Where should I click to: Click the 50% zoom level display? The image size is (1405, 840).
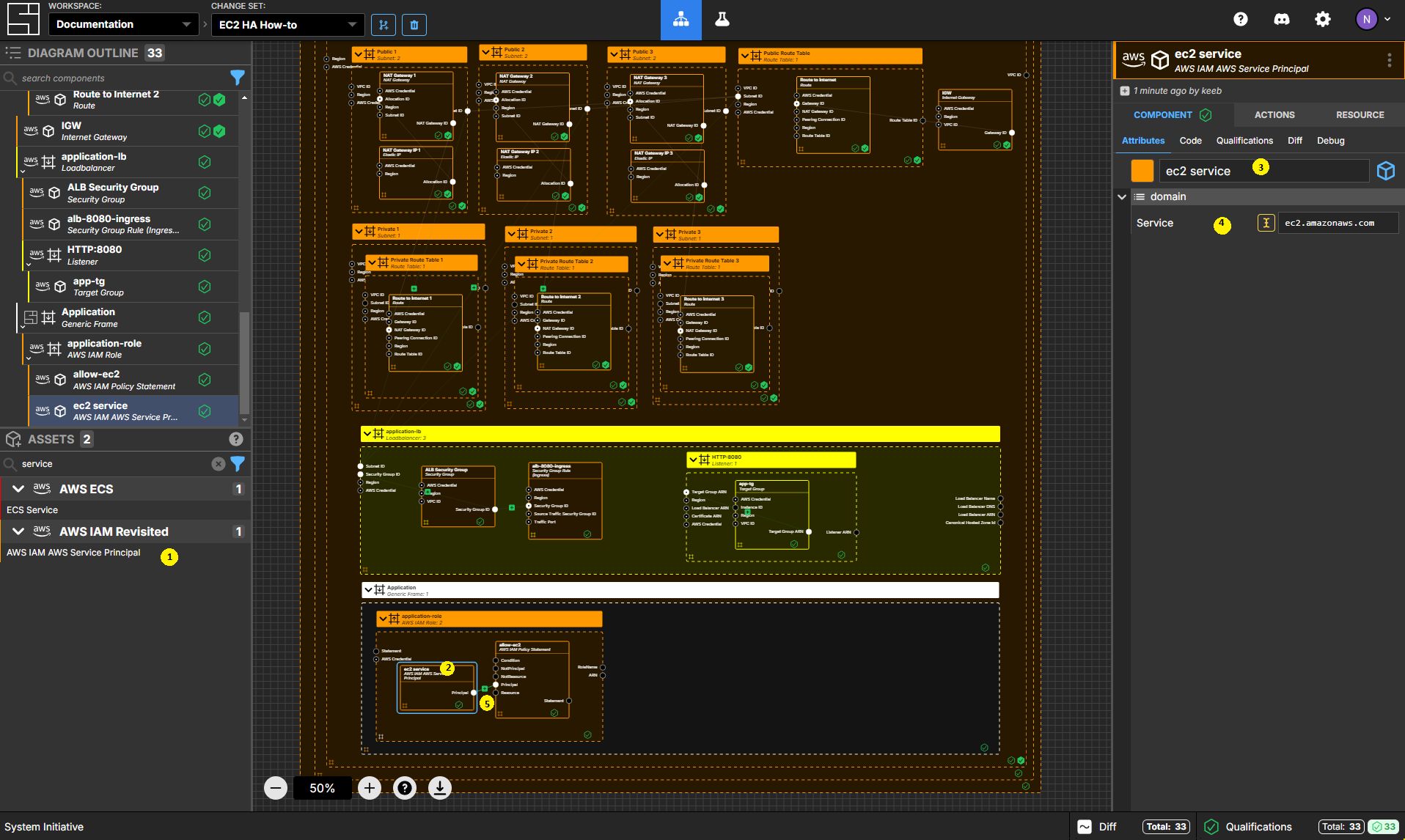click(323, 788)
